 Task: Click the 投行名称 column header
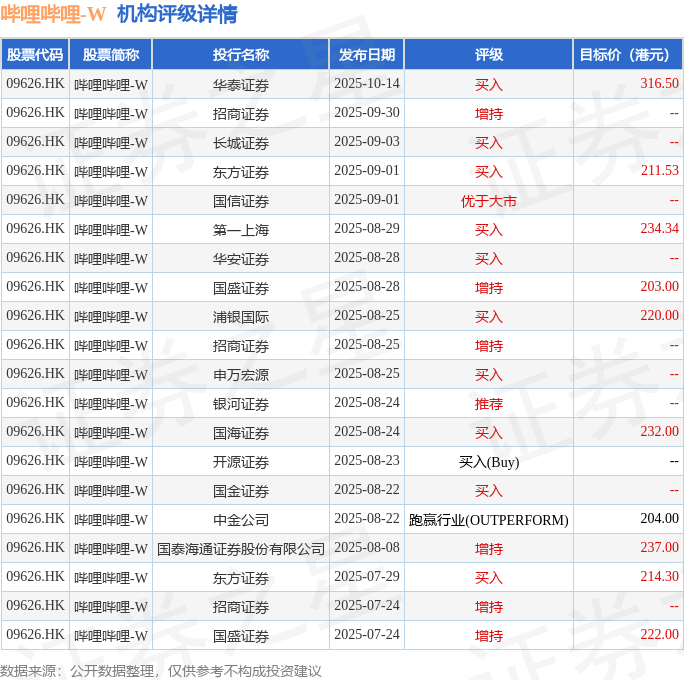coord(241,55)
